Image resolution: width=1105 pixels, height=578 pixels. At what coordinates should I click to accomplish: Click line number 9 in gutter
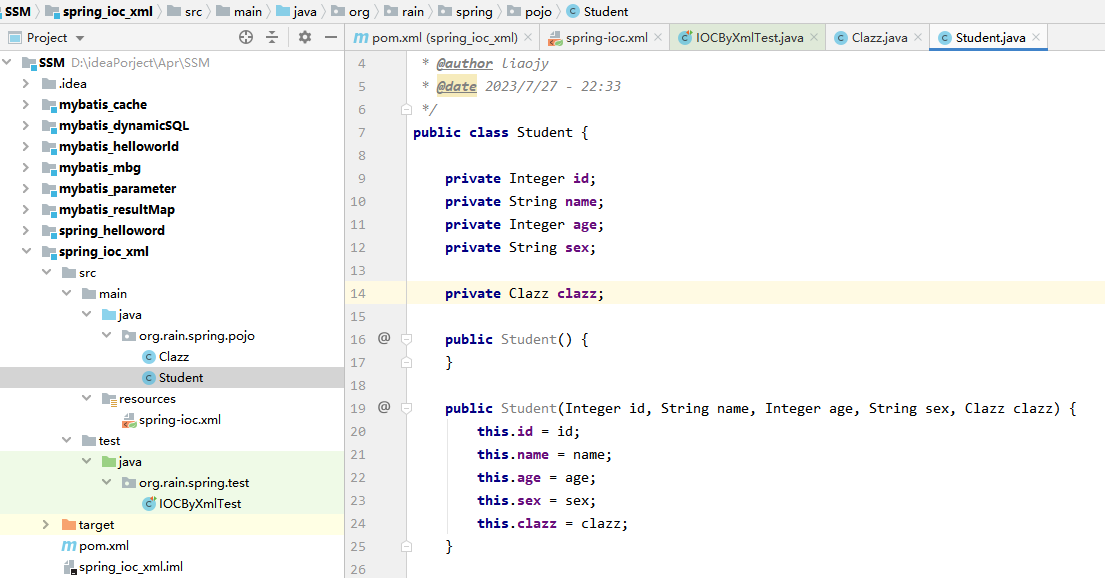[362, 178]
